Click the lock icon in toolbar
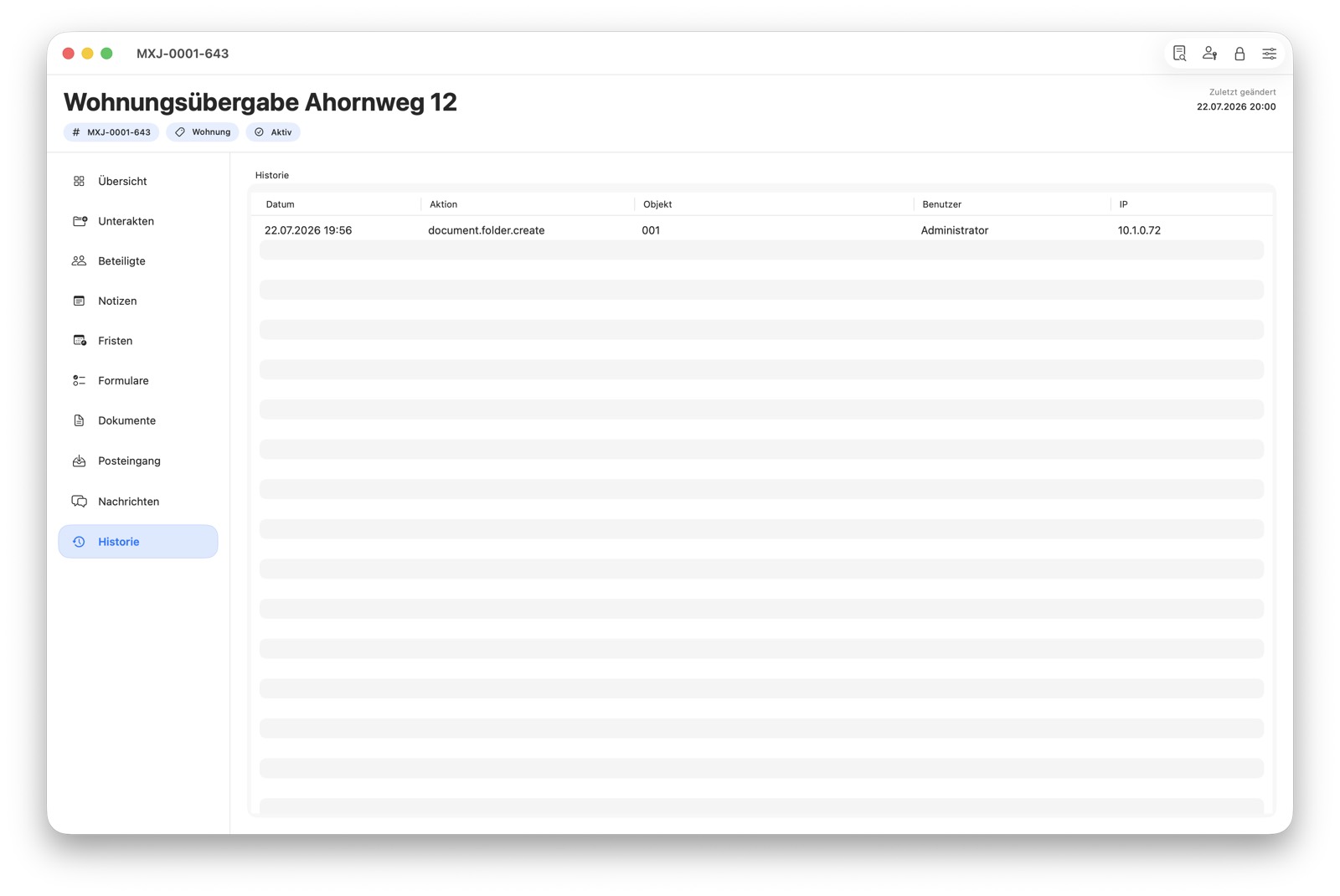1340x896 pixels. (x=1239, y=54)
